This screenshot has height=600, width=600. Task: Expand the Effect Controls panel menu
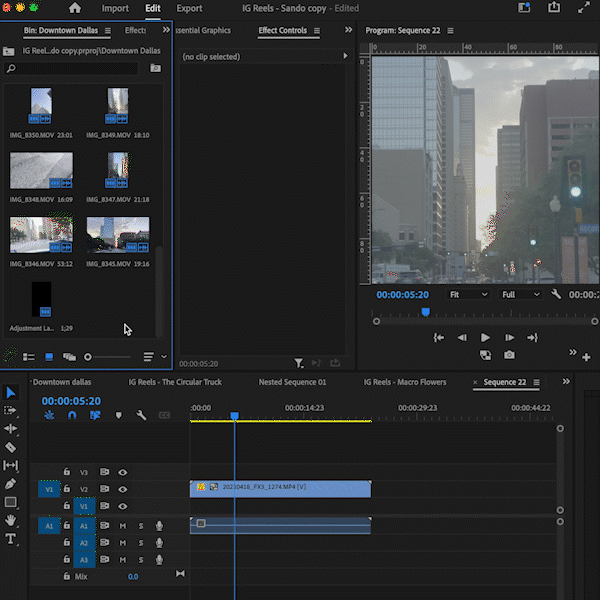tap(317, 31)
